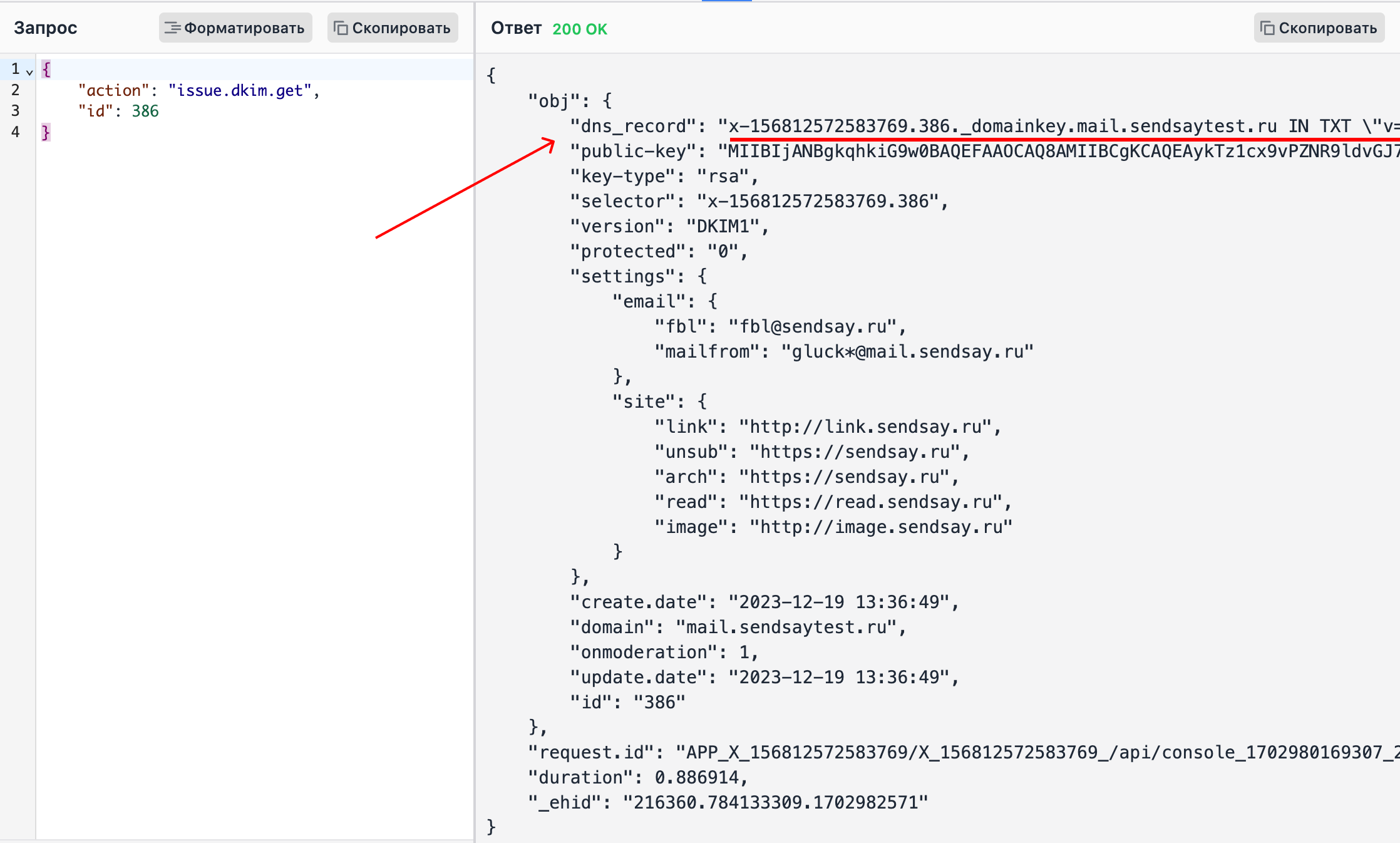Click the Запрос panel title

click(x=44, y=27)
